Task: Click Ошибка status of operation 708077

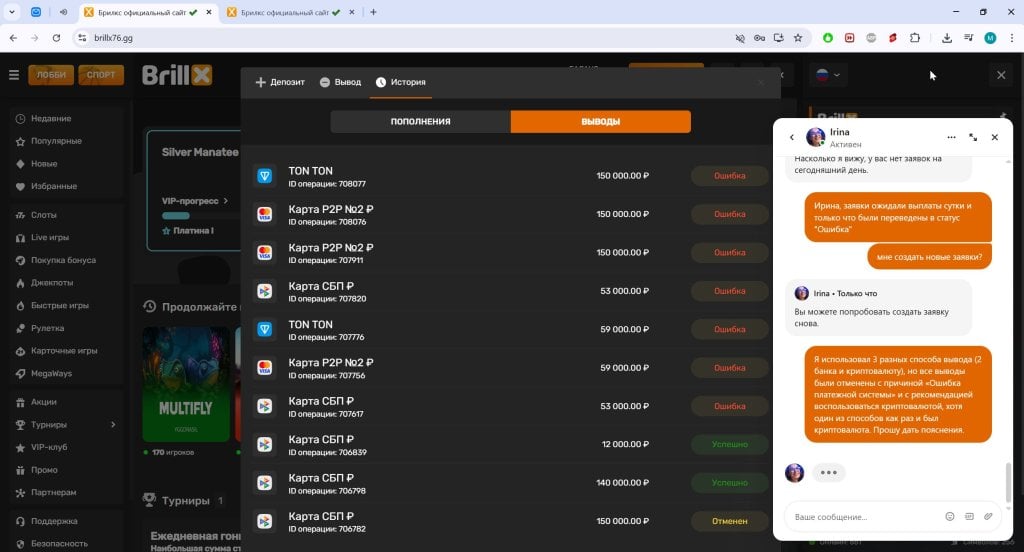Action: [x=729, y=176]
